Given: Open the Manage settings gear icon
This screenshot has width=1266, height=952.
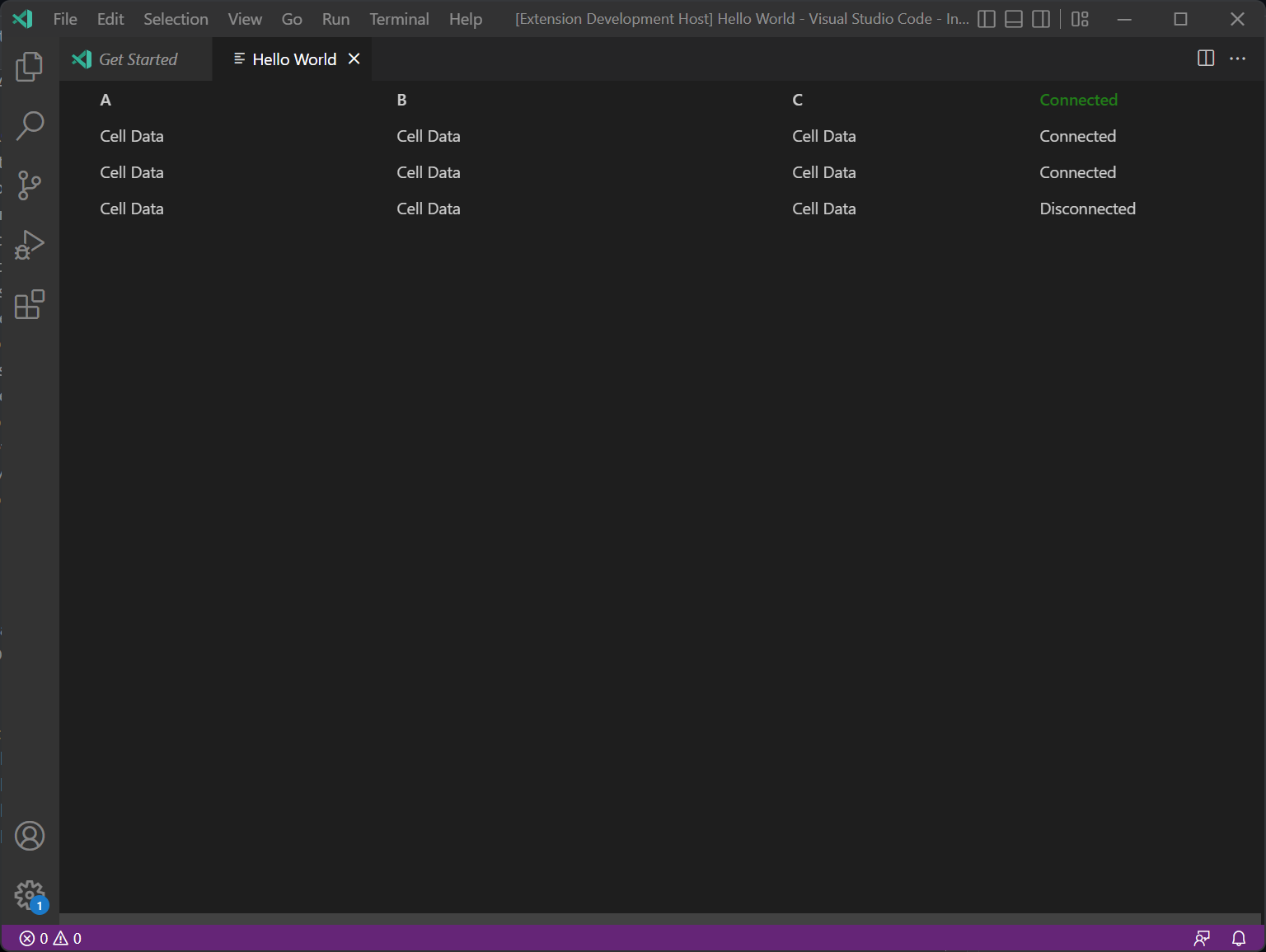Looking at the screenshot, I should click(30, 894).
